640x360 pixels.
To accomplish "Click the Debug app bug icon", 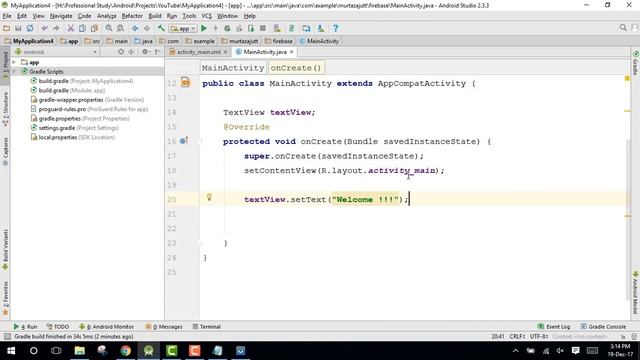I will point(227,28).
